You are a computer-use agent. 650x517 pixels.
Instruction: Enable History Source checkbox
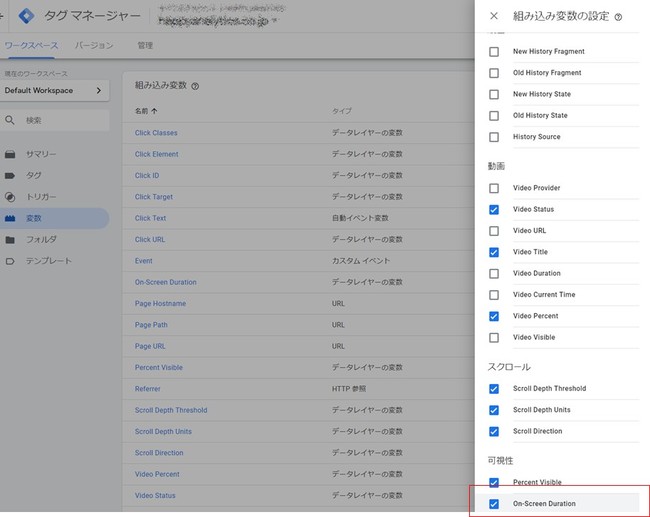click(494, 137)
